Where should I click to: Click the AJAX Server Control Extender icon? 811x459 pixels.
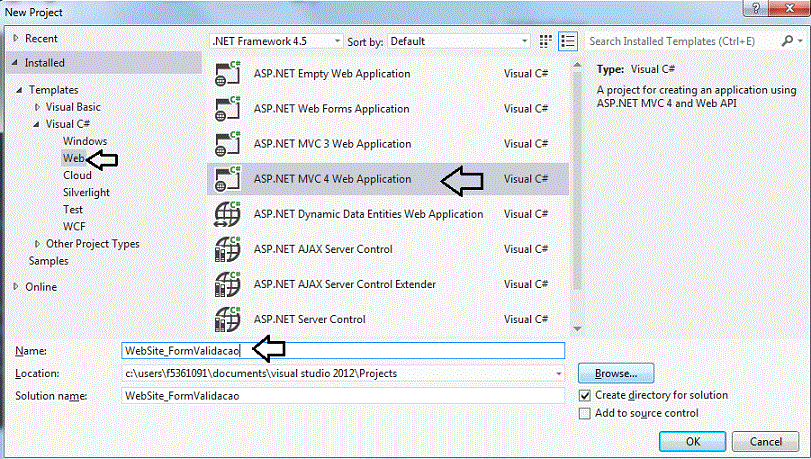pyautogui.click(x=228, y=284)
